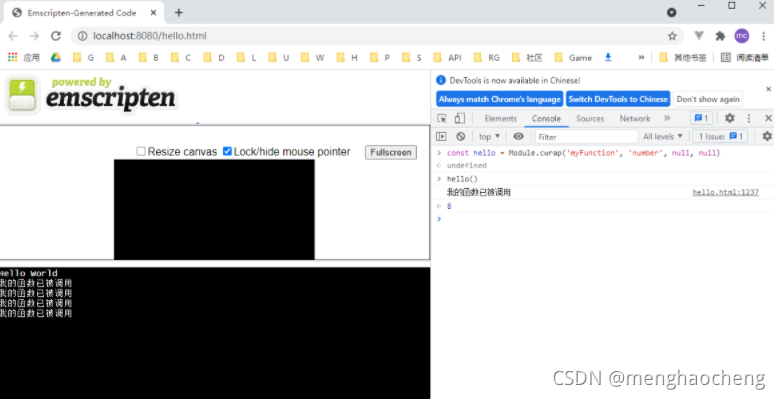Viewport: 780px width, 399px height.
Task: Click the hello() console entry
Action: [462, 179]
